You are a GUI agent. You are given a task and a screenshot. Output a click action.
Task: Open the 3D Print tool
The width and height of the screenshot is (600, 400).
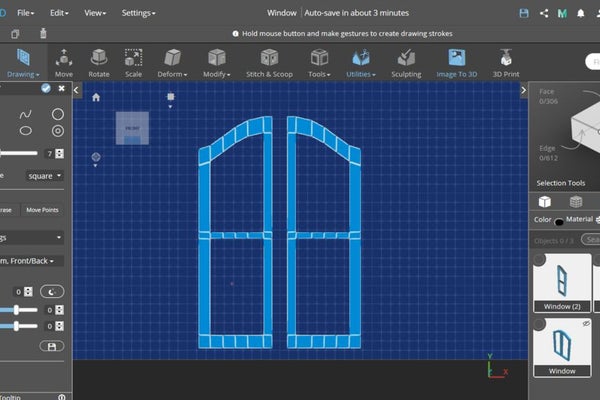pyautogui.click(x=506, y=62)
